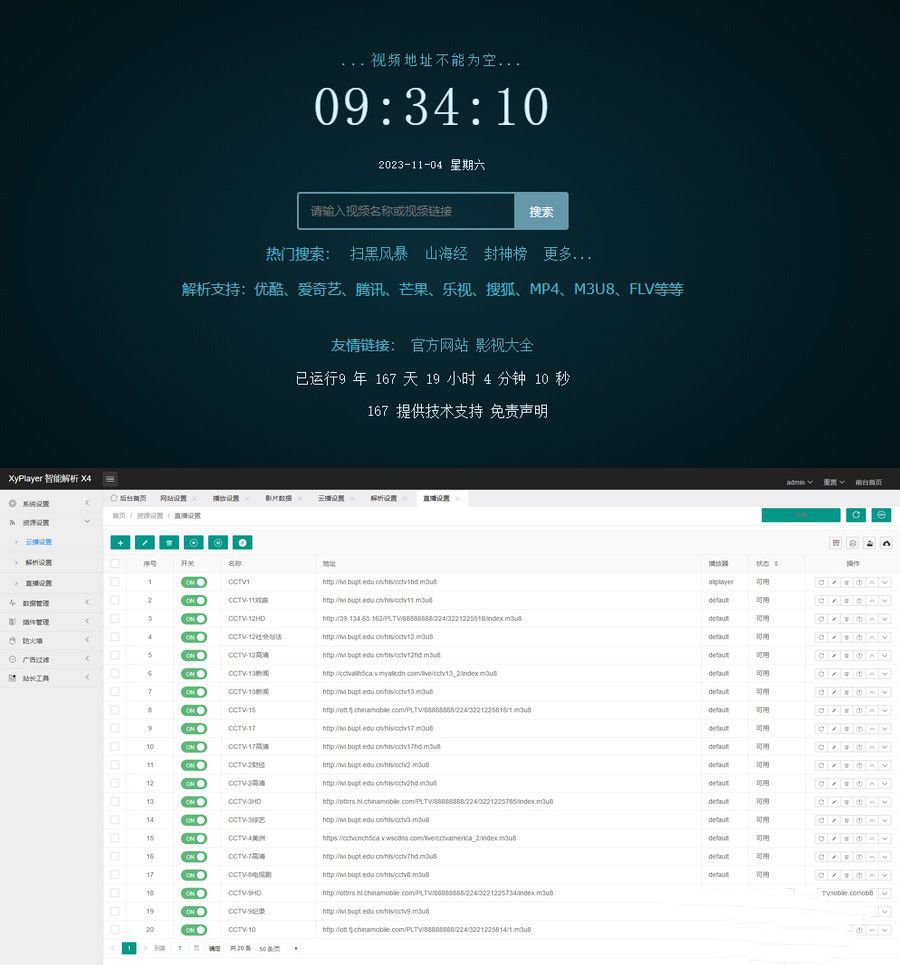Expand the 数据管理 sidebar section
Viewport: 900px width, 965px height.
tap(40, 601)
